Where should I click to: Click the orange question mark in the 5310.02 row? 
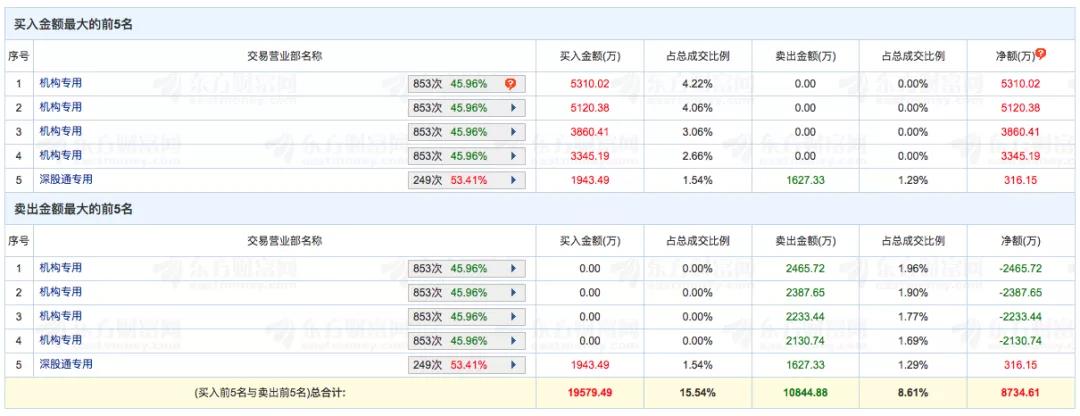point(510,83)
